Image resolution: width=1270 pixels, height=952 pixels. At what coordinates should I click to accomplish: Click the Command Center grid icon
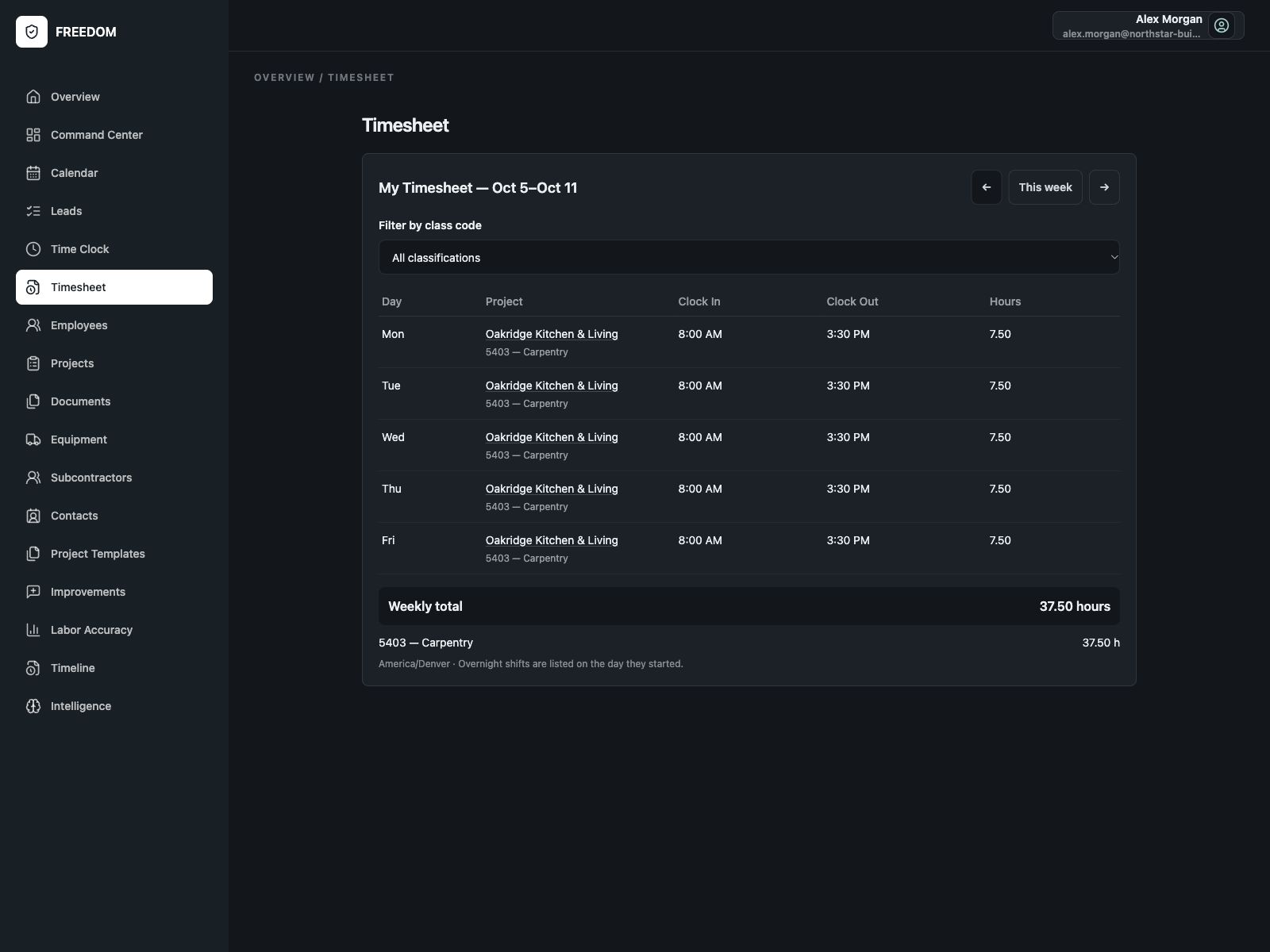(33, 135)
